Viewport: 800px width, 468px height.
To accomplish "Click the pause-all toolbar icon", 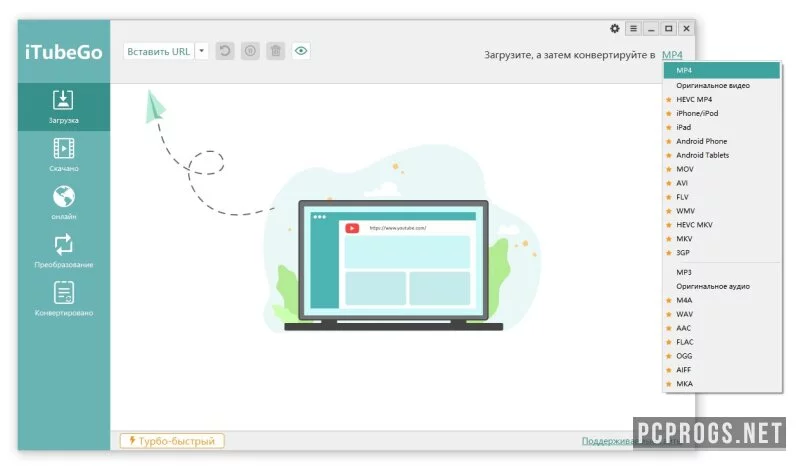I will tap(250, 51).
